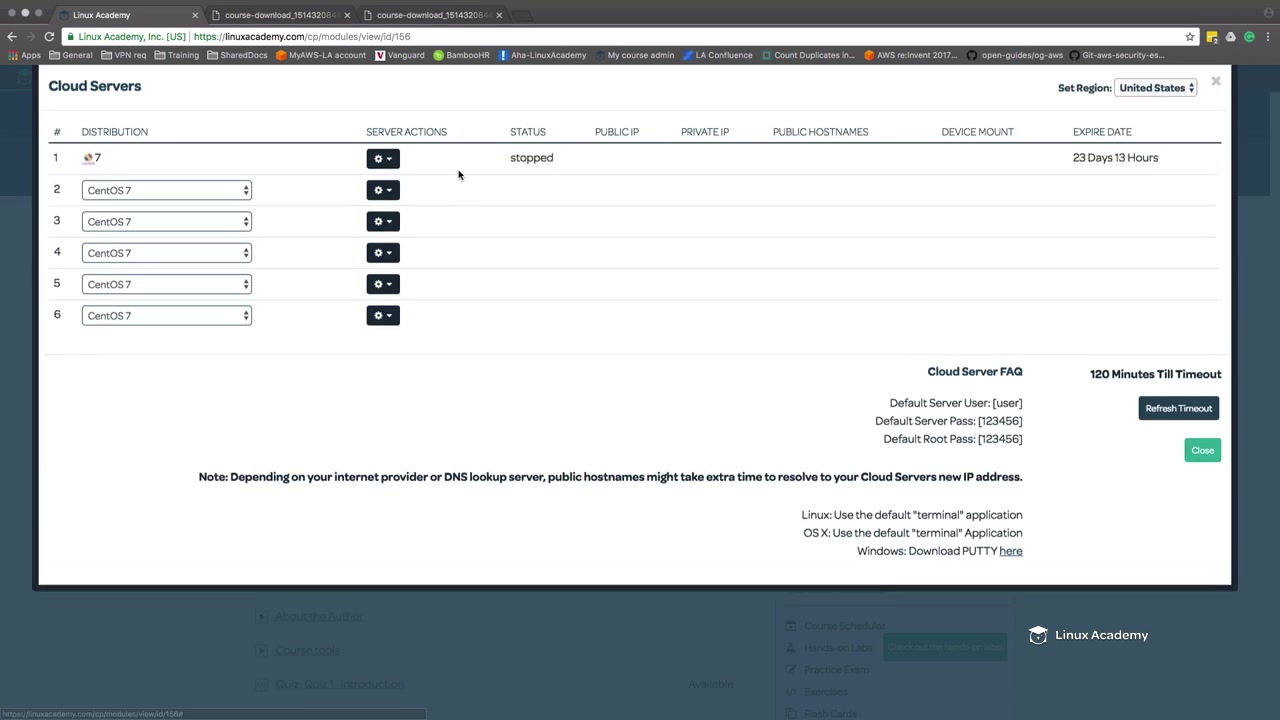
Task: Open the LA Confluence bookmark
Action: coord(717,55)
